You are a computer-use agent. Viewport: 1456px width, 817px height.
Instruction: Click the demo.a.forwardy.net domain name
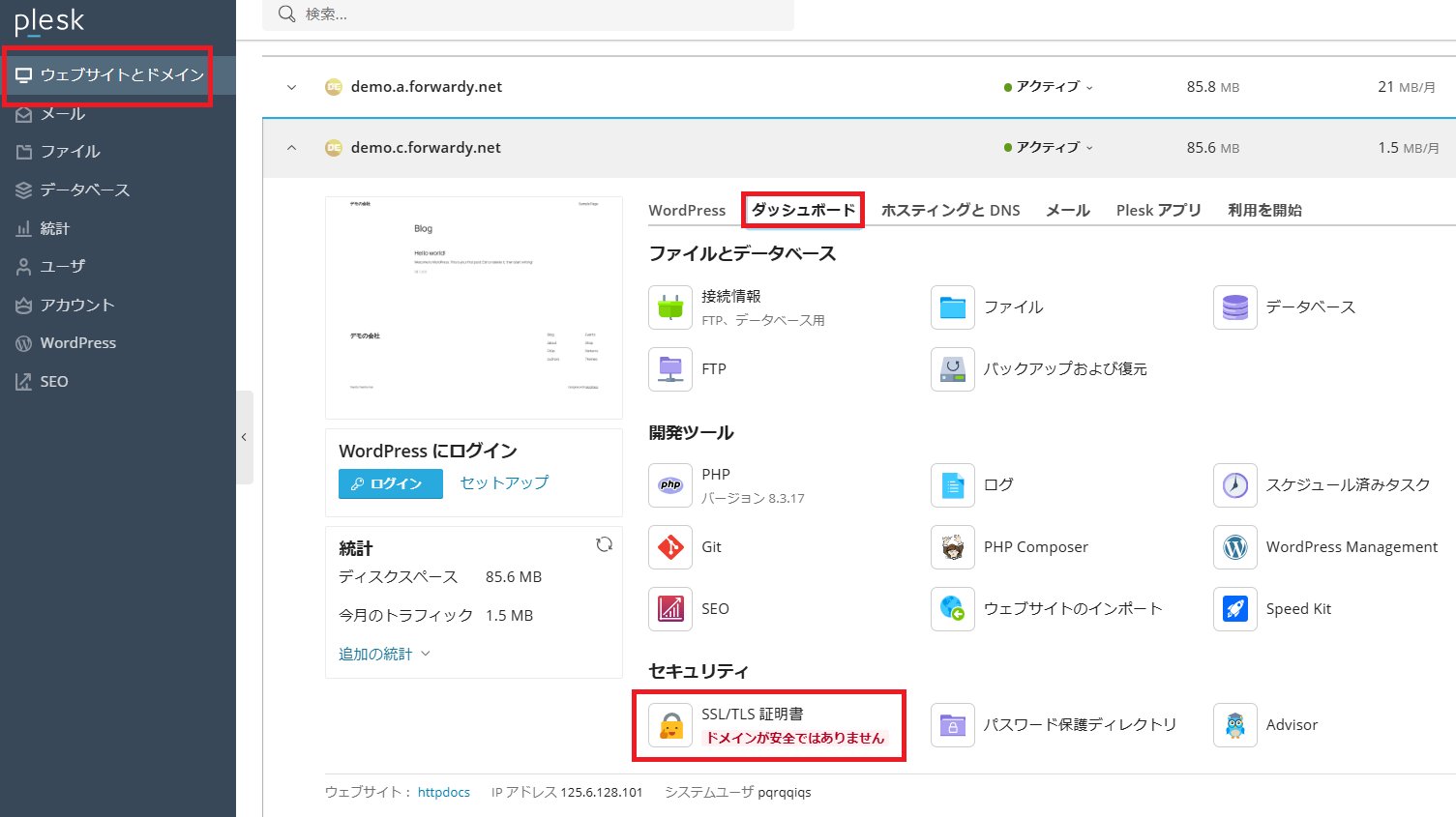[x=427, y=87]
